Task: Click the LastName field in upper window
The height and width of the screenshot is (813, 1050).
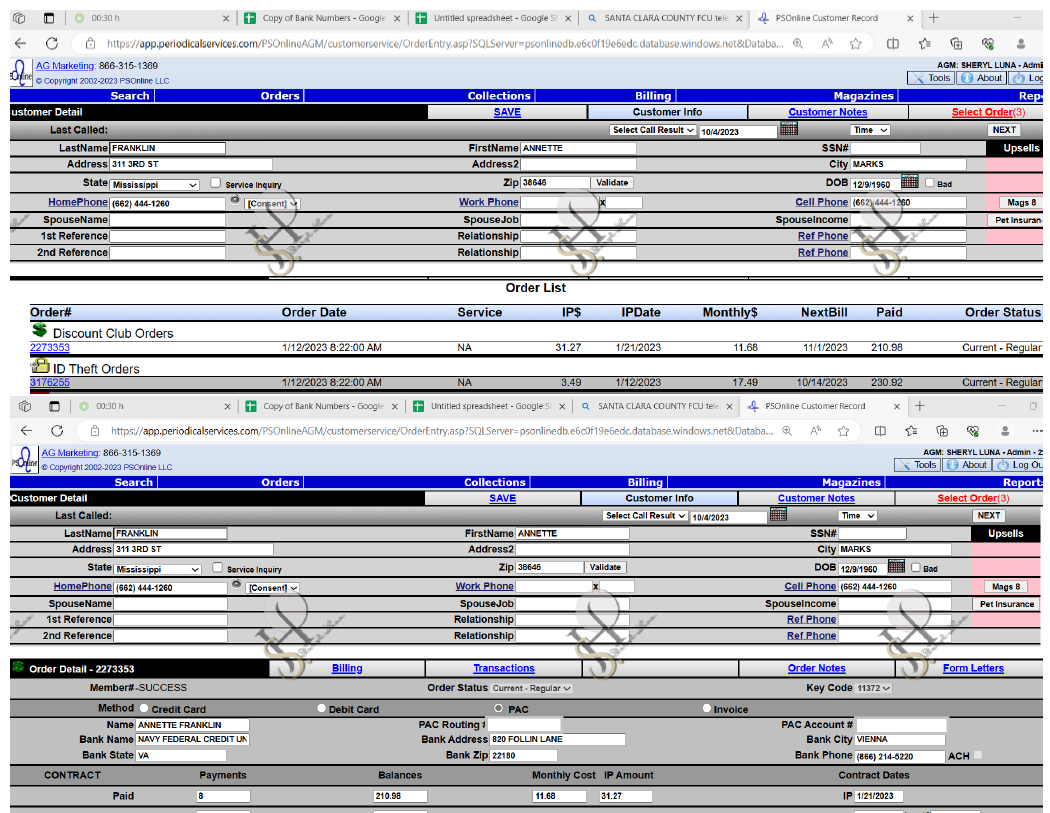Action: (167, 148)
